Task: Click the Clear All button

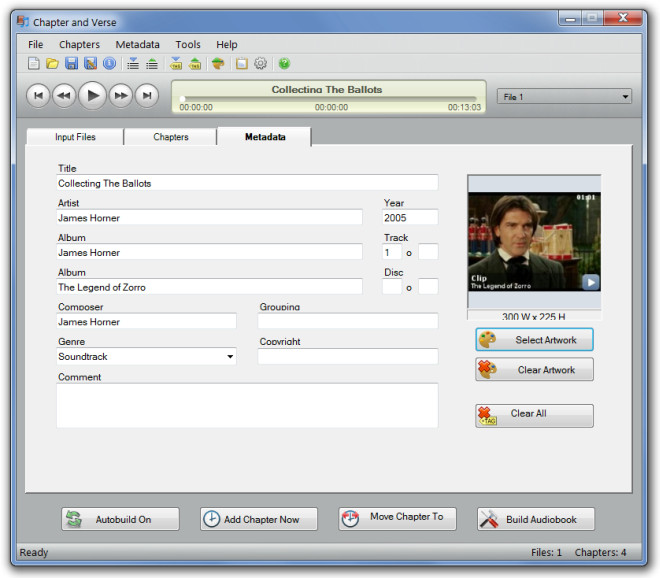Action: tap(534, 416)
